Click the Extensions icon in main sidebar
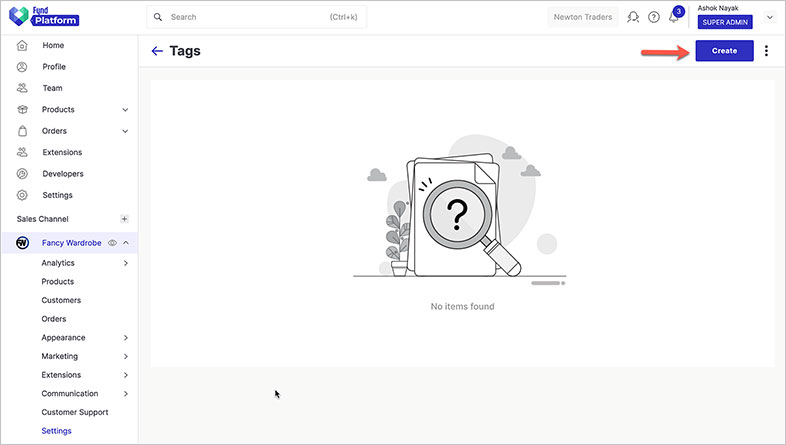 tap(22, 152)
